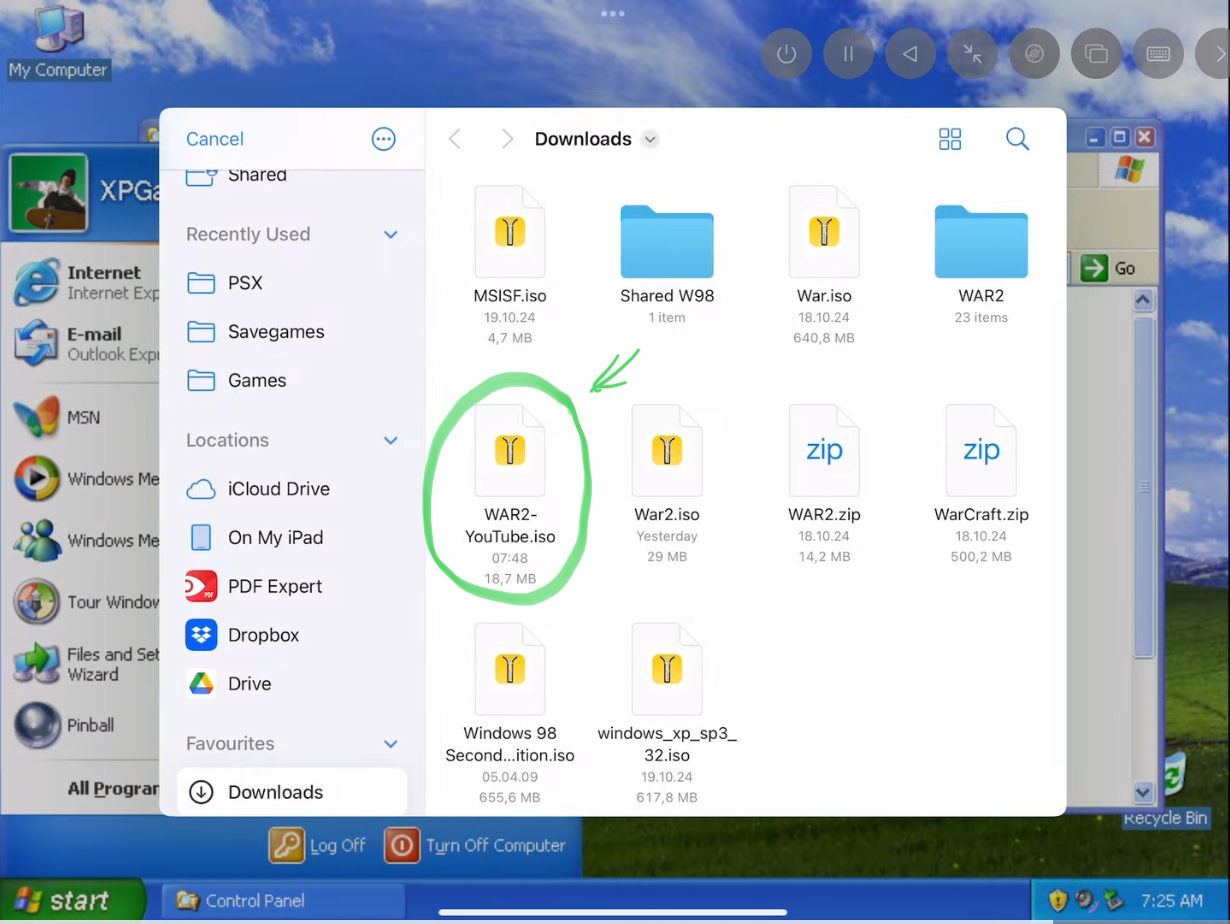Image resolution: width=1230 pixels, height=924 pixels.
Task: Start the Tour Windows XP entry
Action: click(85, 602)
